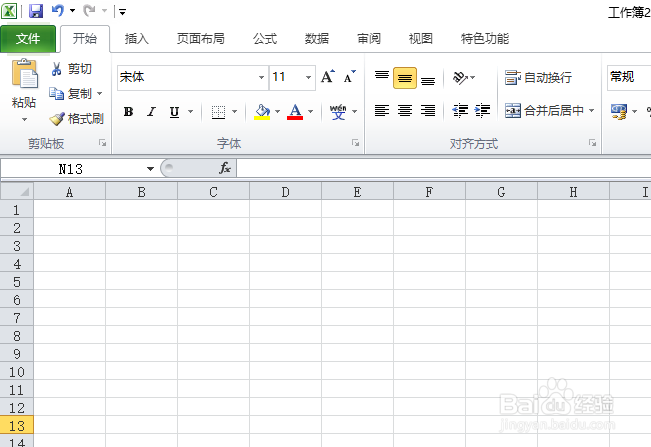Toggle center text horizontally
Image resolution: width=651 pixels, height=447 pixels.
pyautogui.click(x=405, y=111)
